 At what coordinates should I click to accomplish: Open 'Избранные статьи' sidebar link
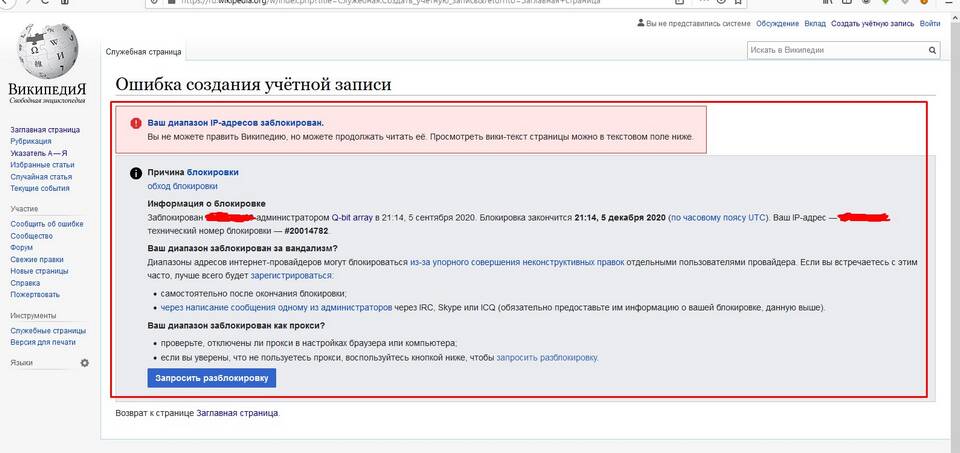(x=42, y=165)
